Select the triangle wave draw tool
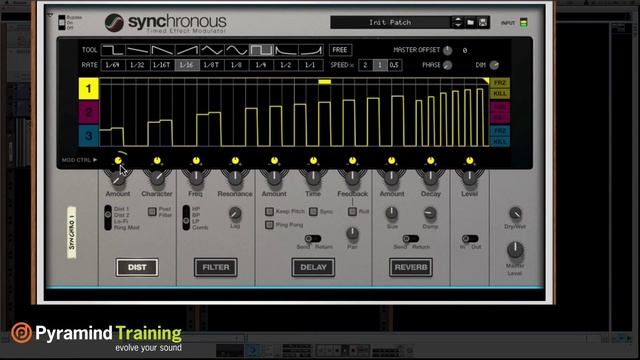The height and width of the screenshot is (360, 640). [212, 50]
